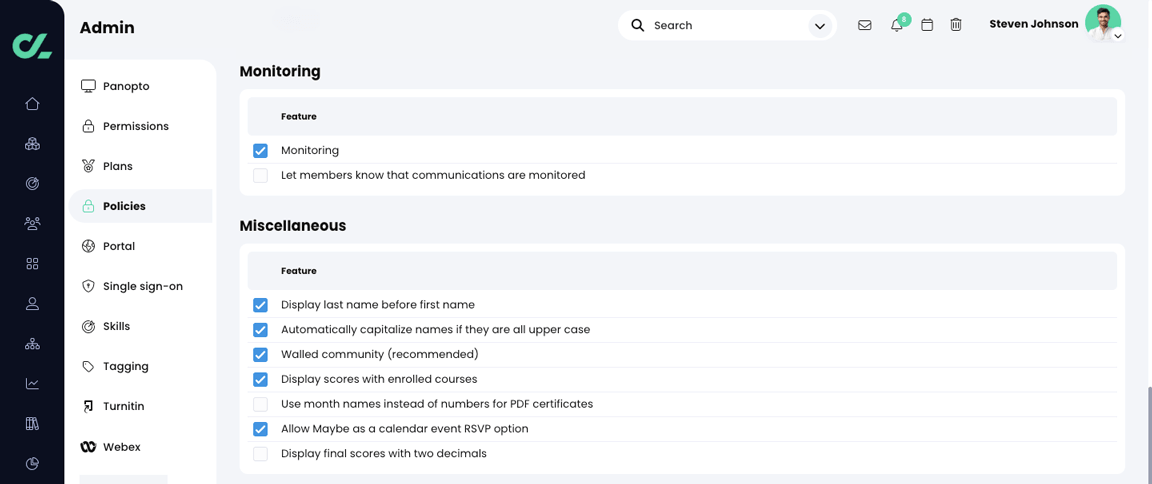Open the cubes icon in left rail
Screen dimensions: 1152x484
coord(32,144)
